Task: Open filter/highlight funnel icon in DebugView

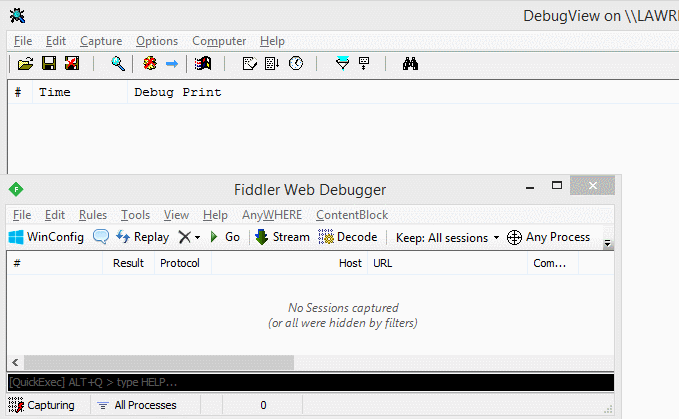Action: tap(342, 63)
